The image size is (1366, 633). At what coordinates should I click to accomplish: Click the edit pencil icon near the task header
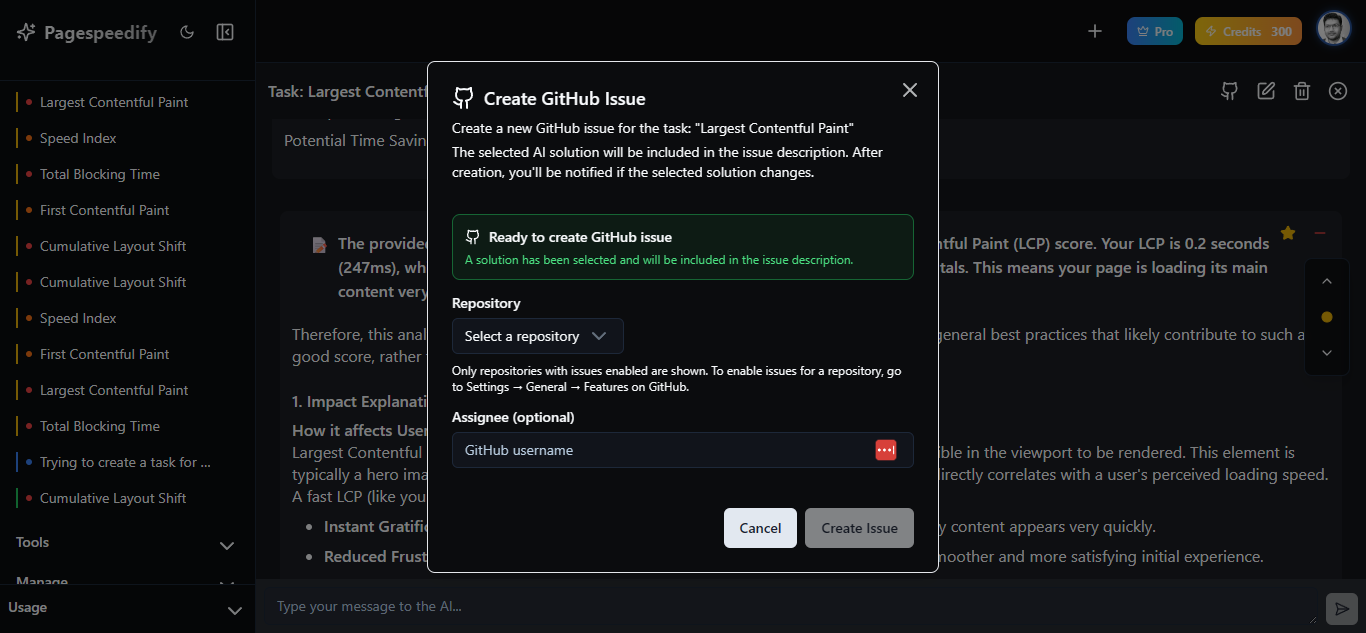click(1265, 91)
